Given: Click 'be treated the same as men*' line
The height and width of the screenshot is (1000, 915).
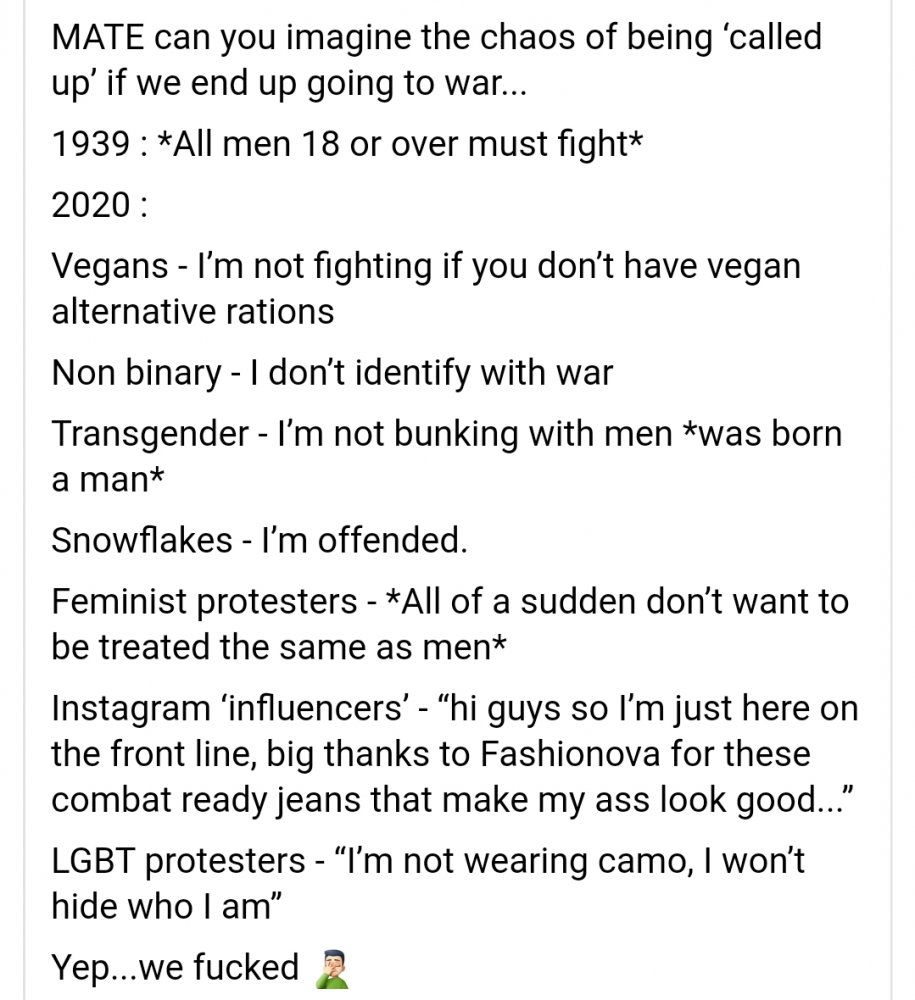Looking at the screenshot, I should 279,647.
